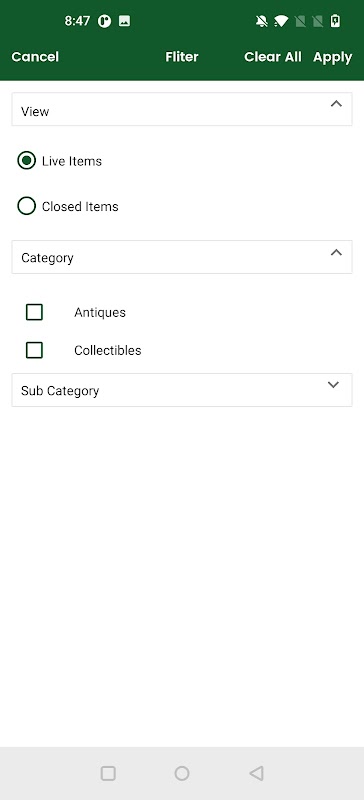This screenshot has width=364, height=800.
Task: Select the Live Items radio button
Action: point(27,161)
